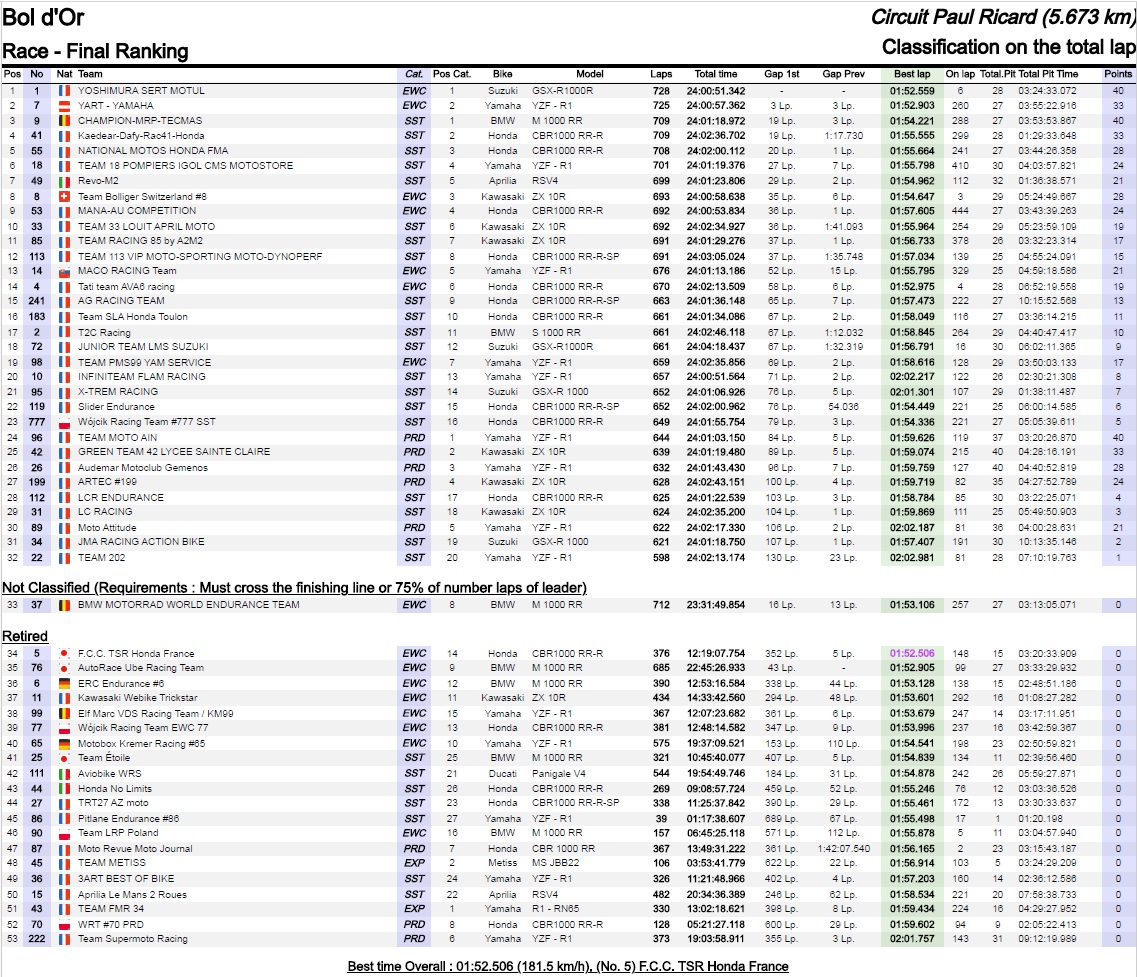Click the 'Circuit Paul Ricard (5.673 km)' title
Image resolution: width=1137 pixels, height=977 pixels.
click(1004, 17)
